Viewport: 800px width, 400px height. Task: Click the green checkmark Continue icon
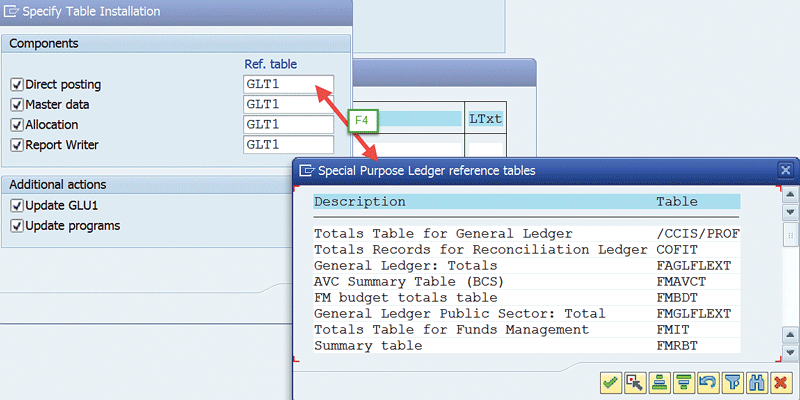click(x=610, y=381)
